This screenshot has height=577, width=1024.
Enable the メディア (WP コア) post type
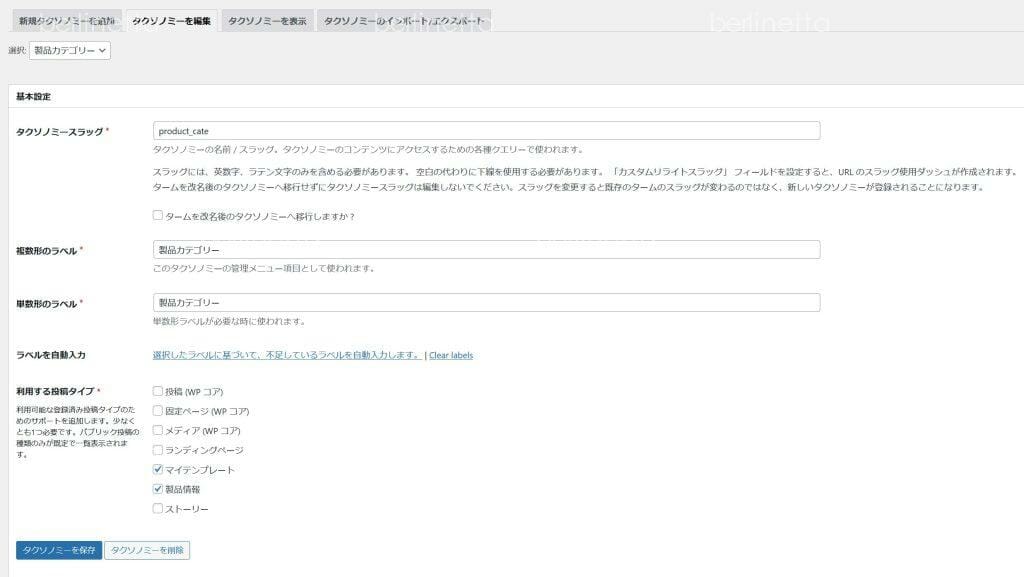coord(158,430)
